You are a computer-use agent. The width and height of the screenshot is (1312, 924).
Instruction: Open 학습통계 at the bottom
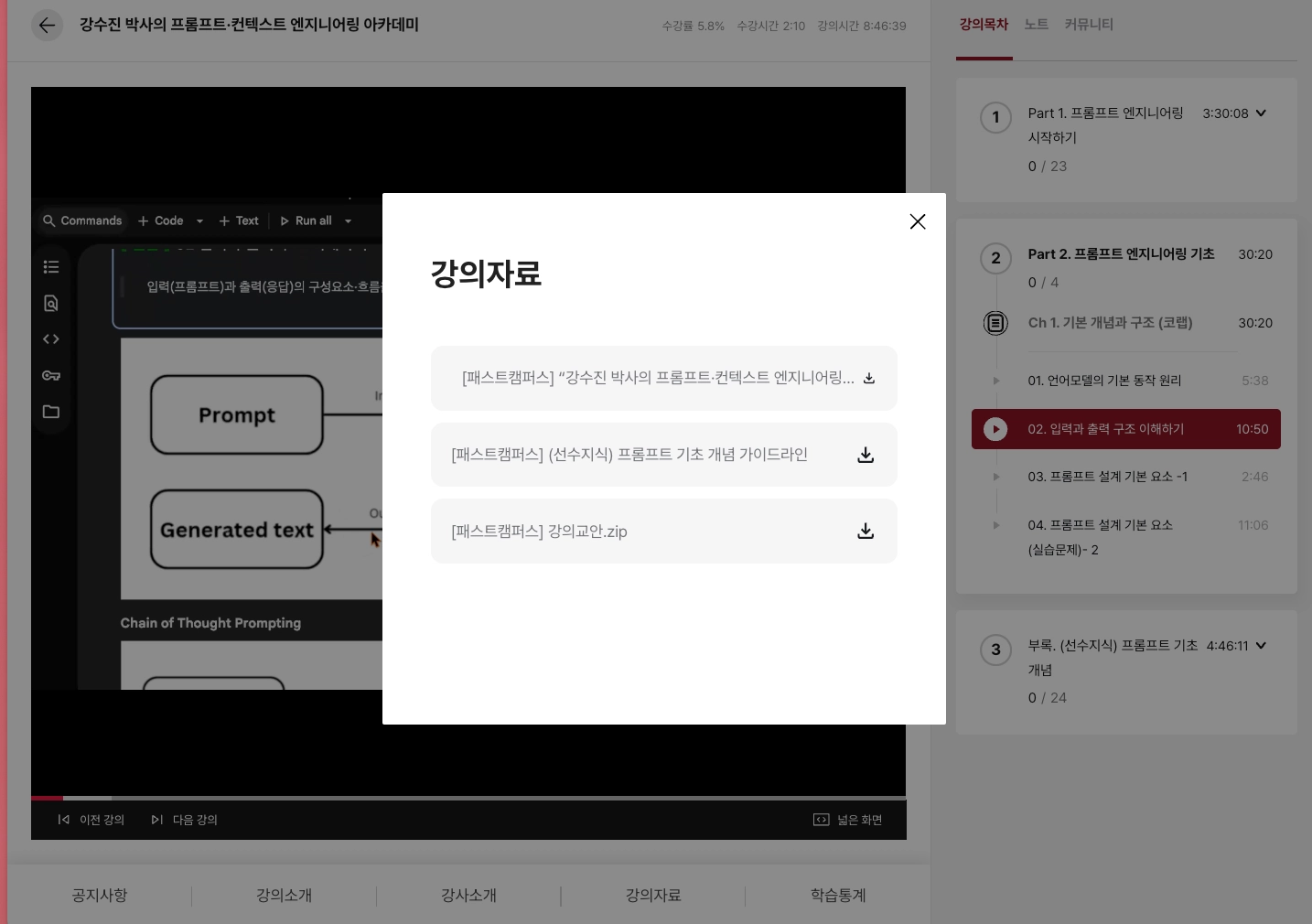coord(837,895)
